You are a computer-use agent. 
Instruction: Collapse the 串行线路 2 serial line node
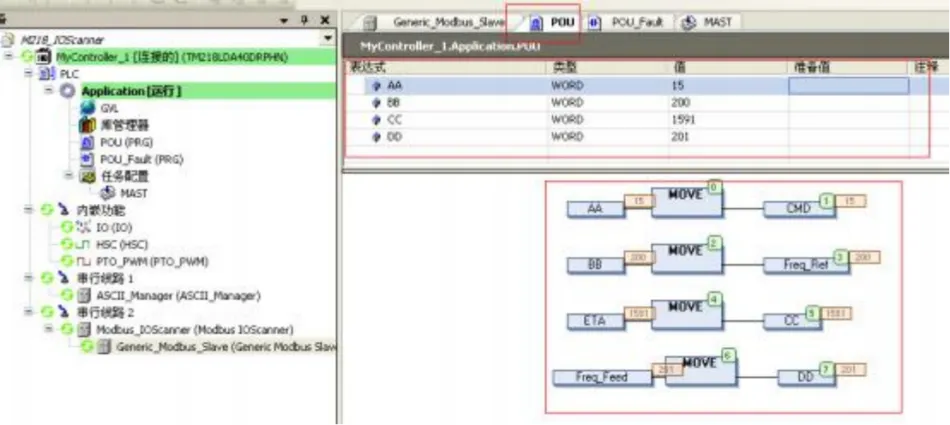point(28,313)
